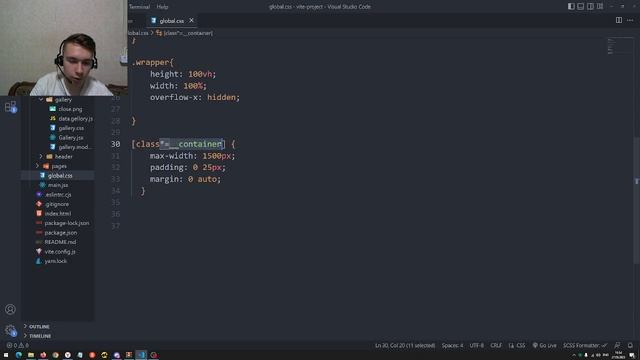Open the Windows Start menu
Viewport: 640px width, 360px height.
click(x=6, y=355)
